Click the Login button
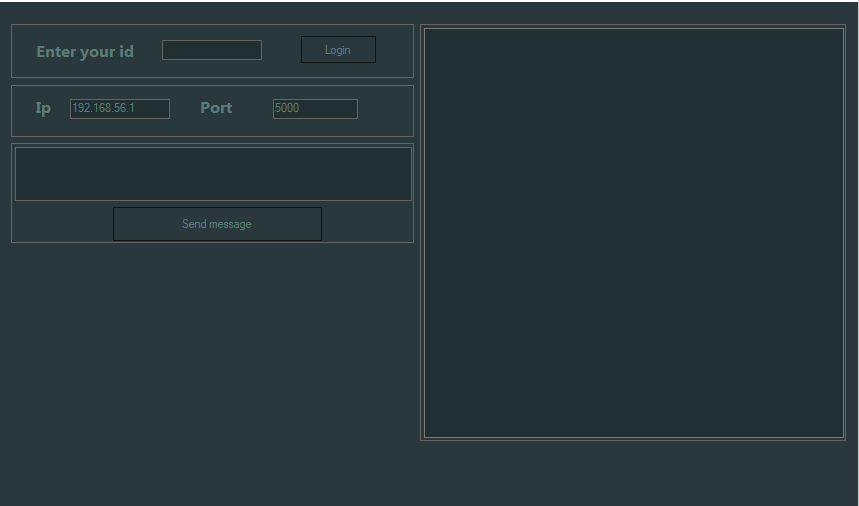This screenshot has height=506, width=859. 338,50
